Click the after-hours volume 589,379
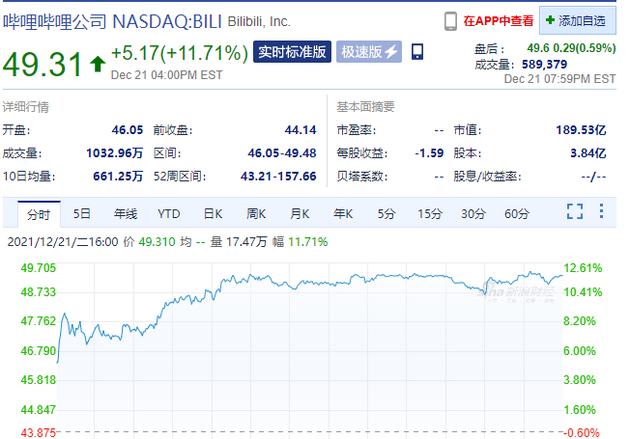The image size is (630, 439). tap(544, 64)
